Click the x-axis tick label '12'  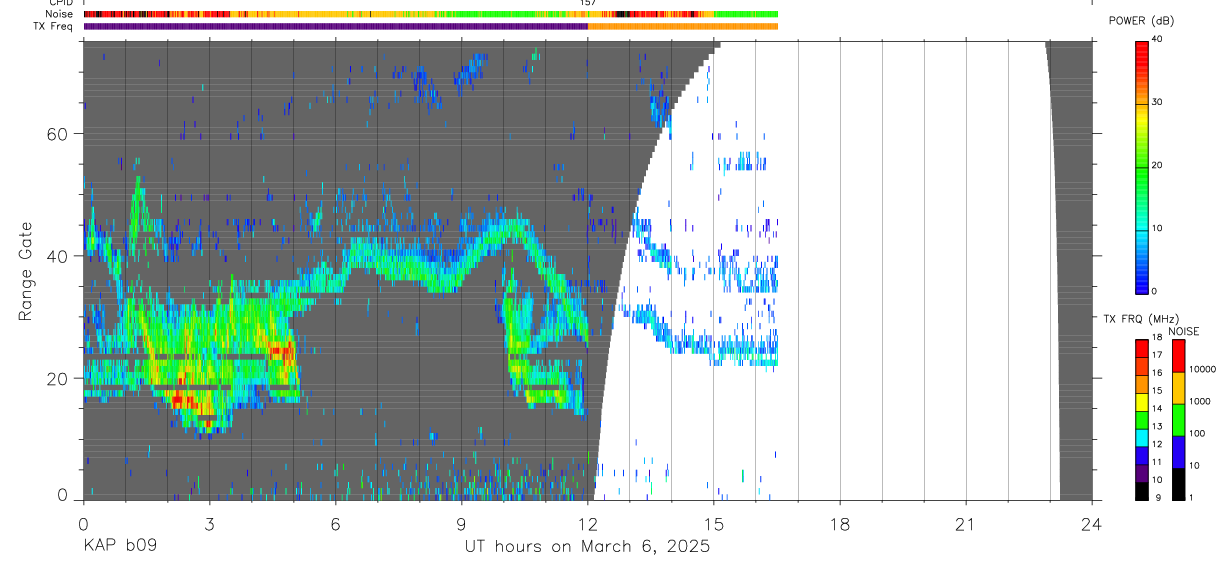point(587,525)
